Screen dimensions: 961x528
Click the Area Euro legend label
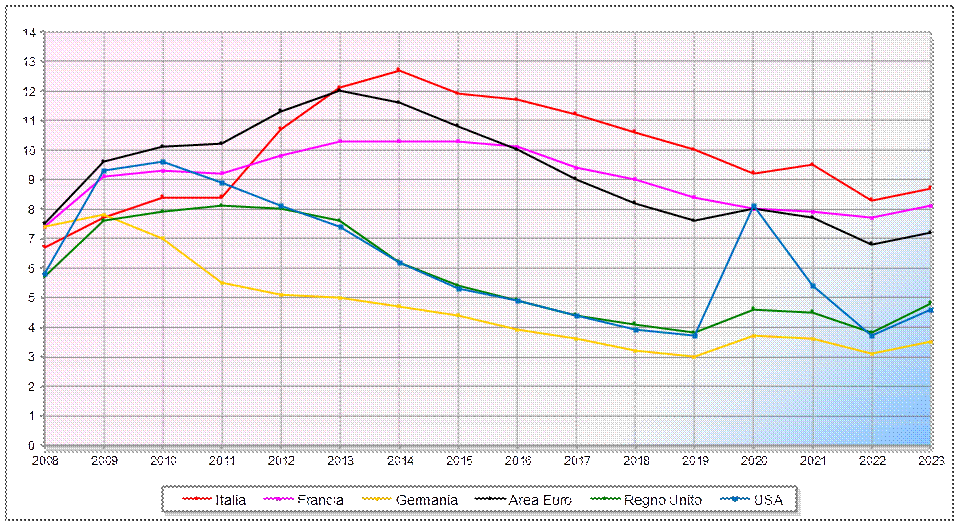coord(540,500)
